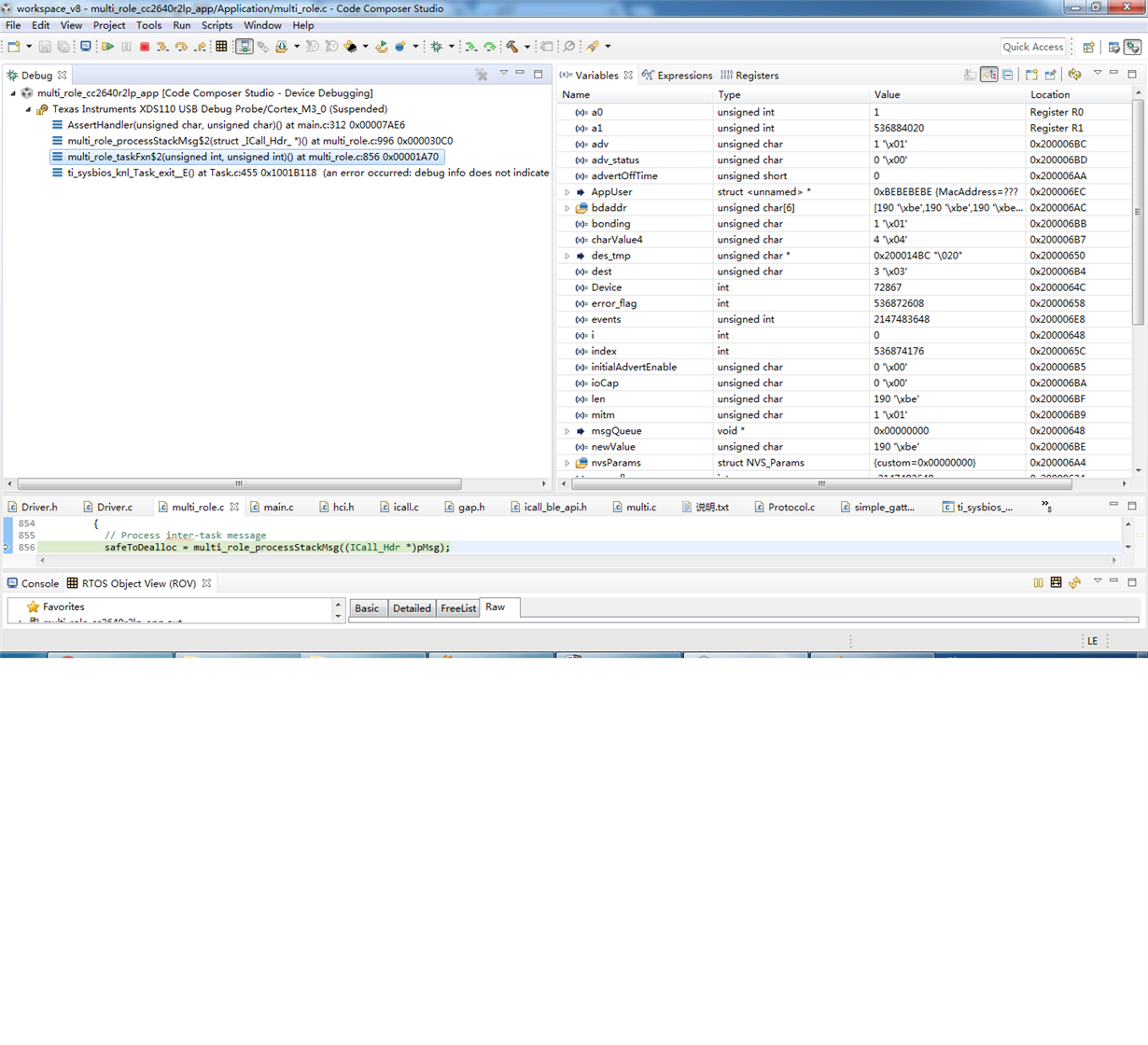1148x1045 pixels.
Task: Terminate the debug session with the red square
Action: click(x=145, y=46)
